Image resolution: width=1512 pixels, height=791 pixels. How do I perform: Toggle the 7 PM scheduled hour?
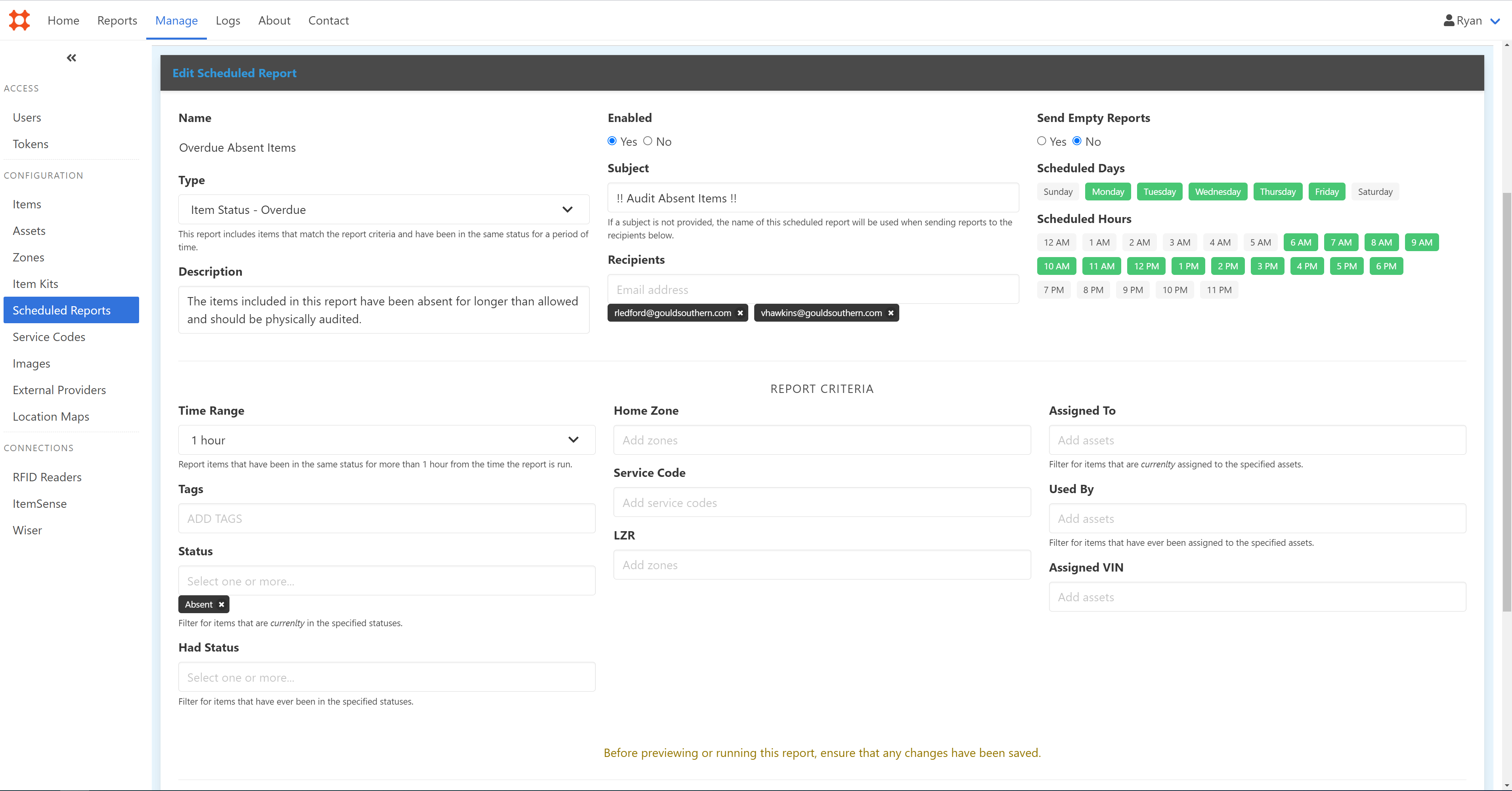click(x=1053, y=290)
